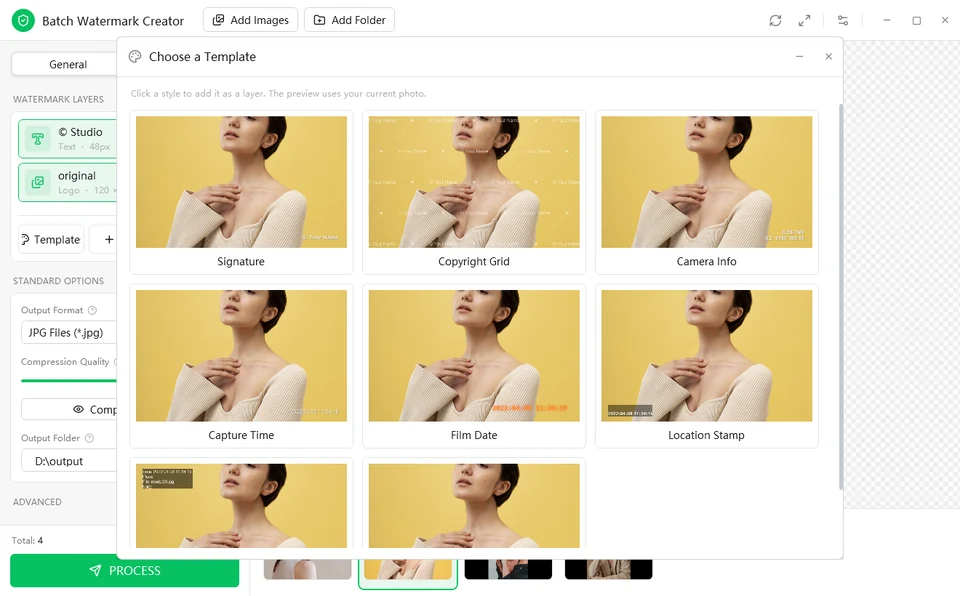Click the Add Folder button
Screen dimensions: 960x596
click(x=350, y=20)
